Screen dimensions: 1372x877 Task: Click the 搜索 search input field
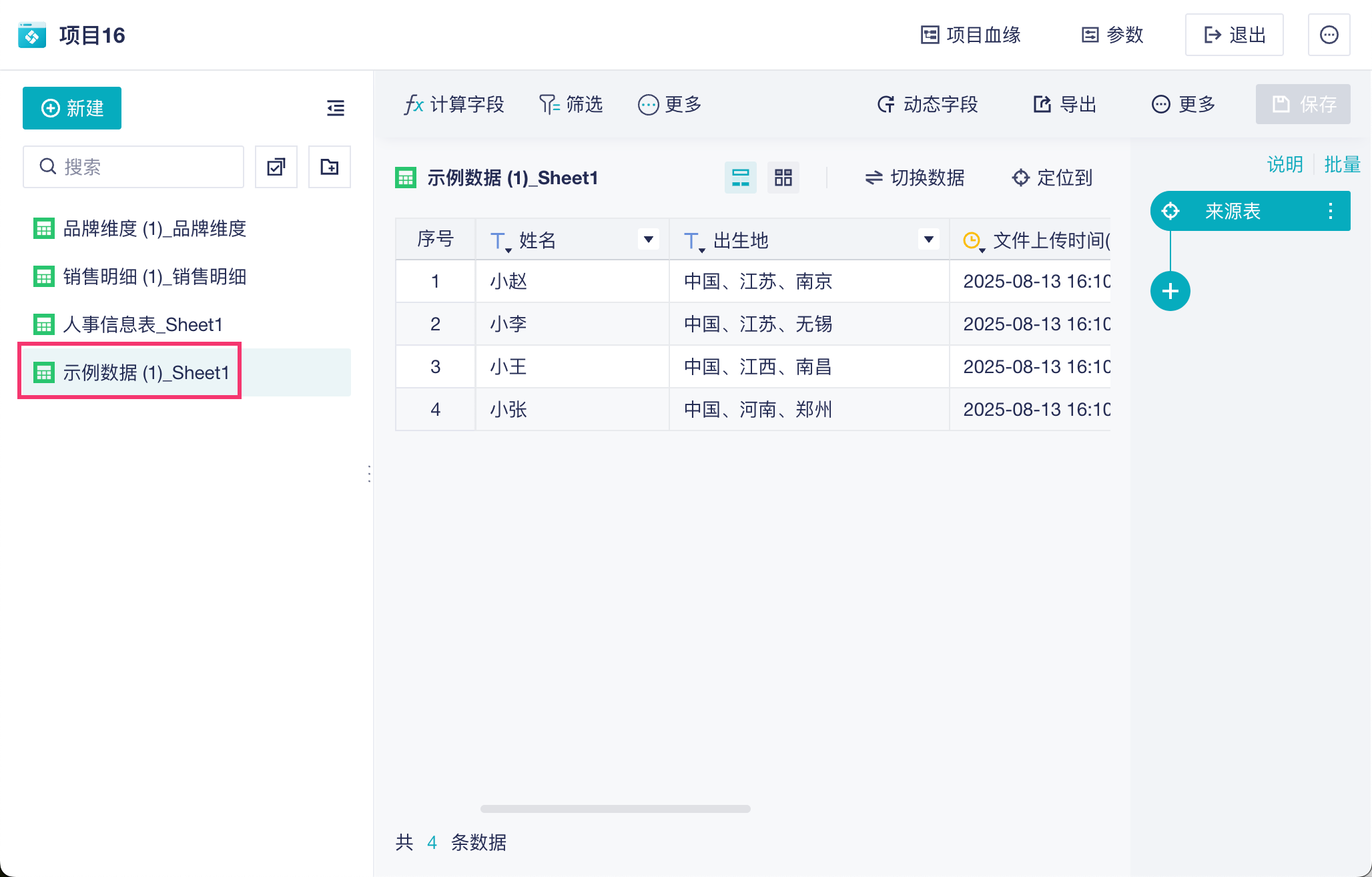[x=133, y=167]
